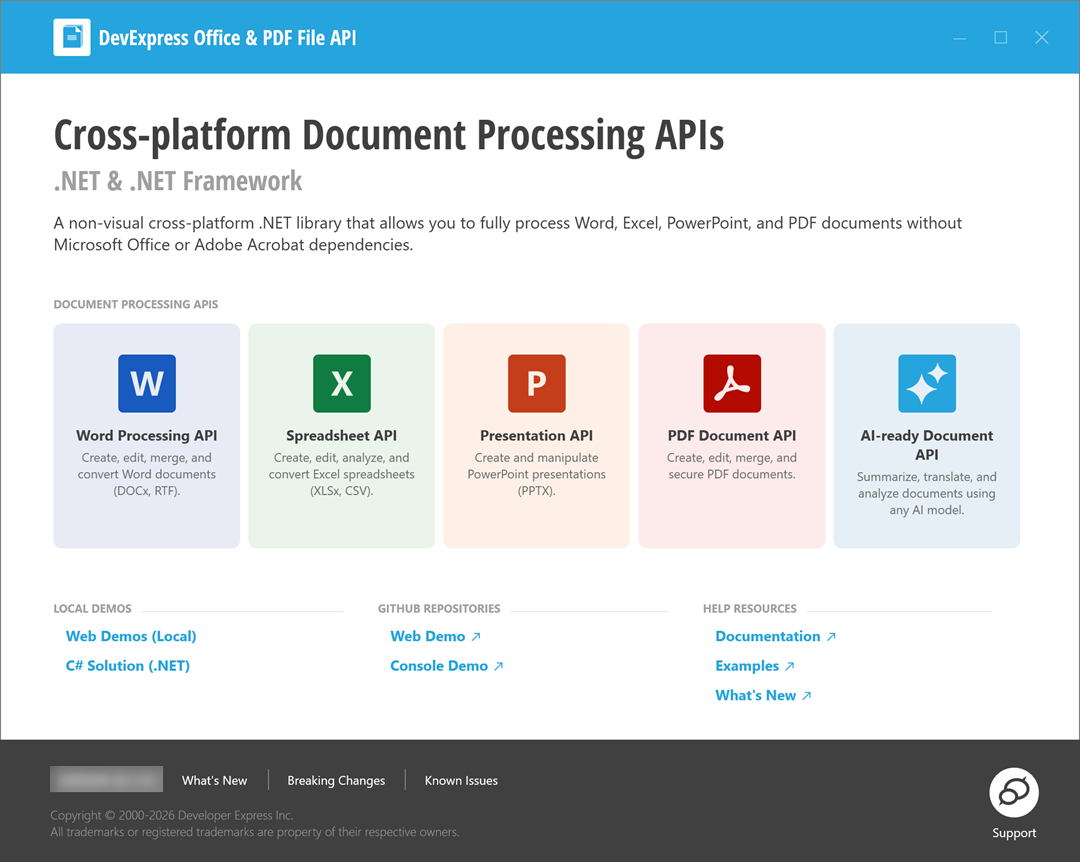Click the red PDF Acrobat icon
Viewport: 1080px width, 862px height.
pos(731,383)
